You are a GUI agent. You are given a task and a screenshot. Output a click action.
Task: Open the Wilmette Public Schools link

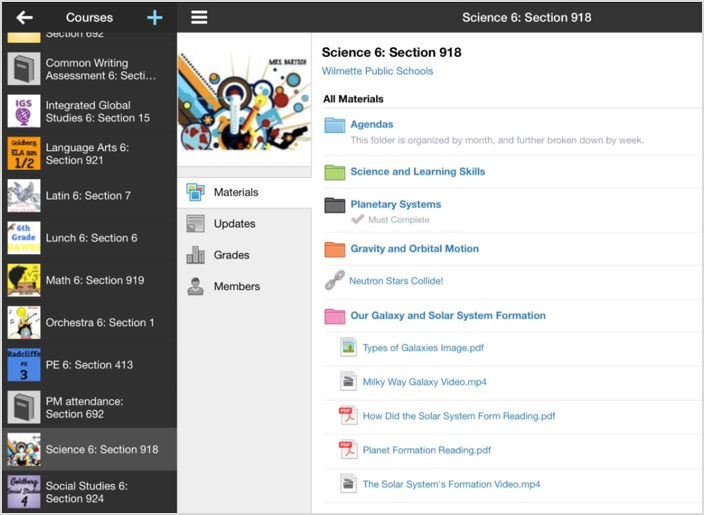click(x=377, y=71)
